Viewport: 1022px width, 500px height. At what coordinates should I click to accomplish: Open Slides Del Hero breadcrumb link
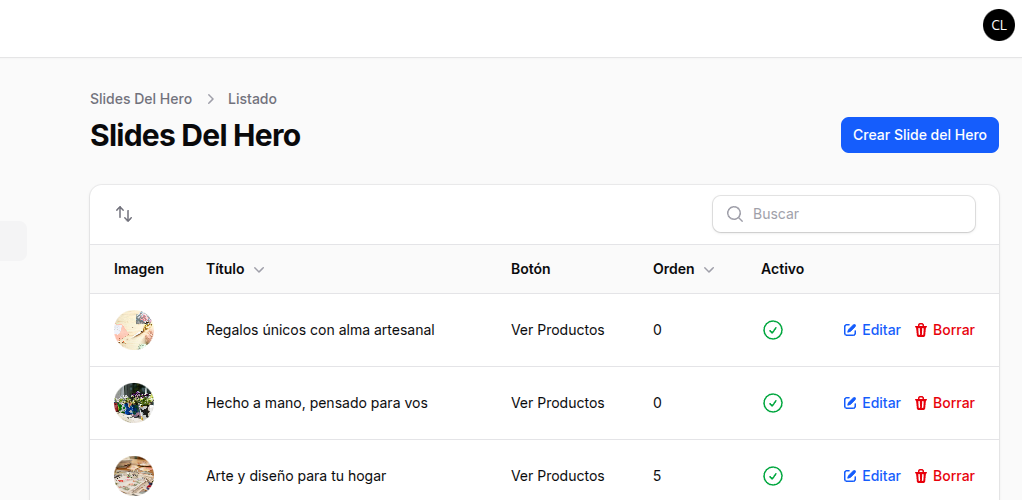click(x=141, y=99)
